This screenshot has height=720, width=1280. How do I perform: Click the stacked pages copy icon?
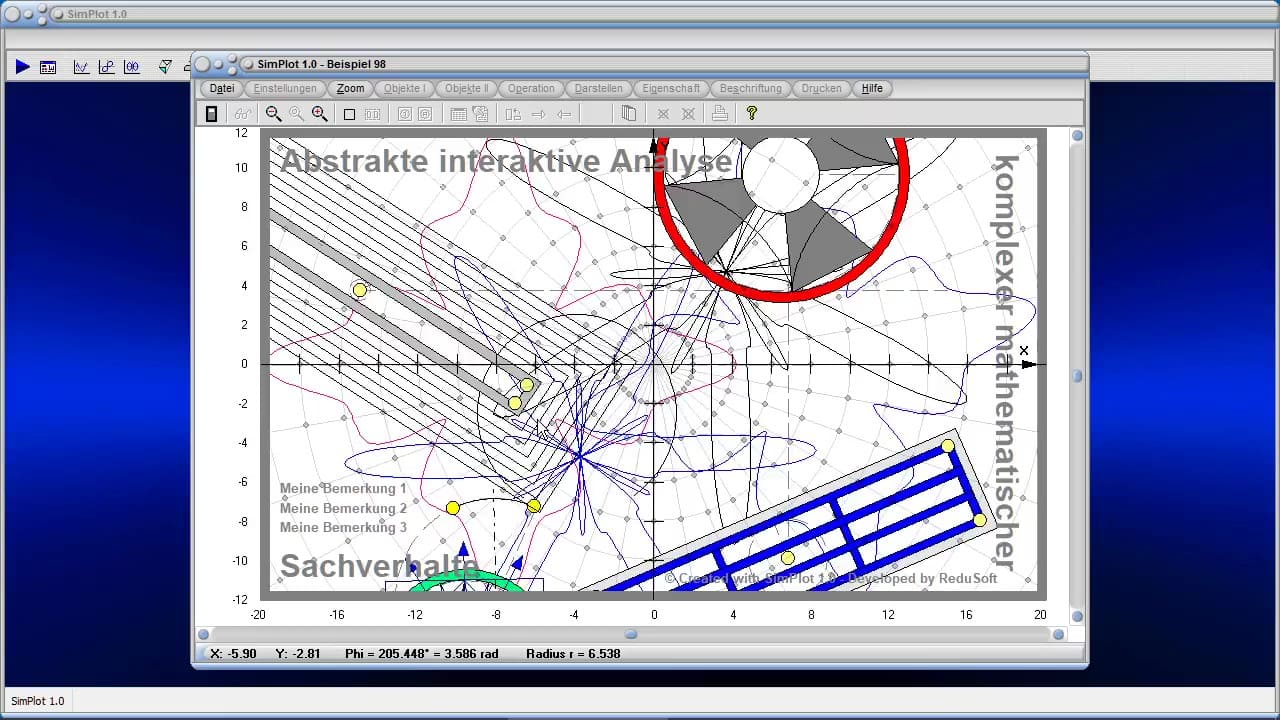[x=629, y=114]
